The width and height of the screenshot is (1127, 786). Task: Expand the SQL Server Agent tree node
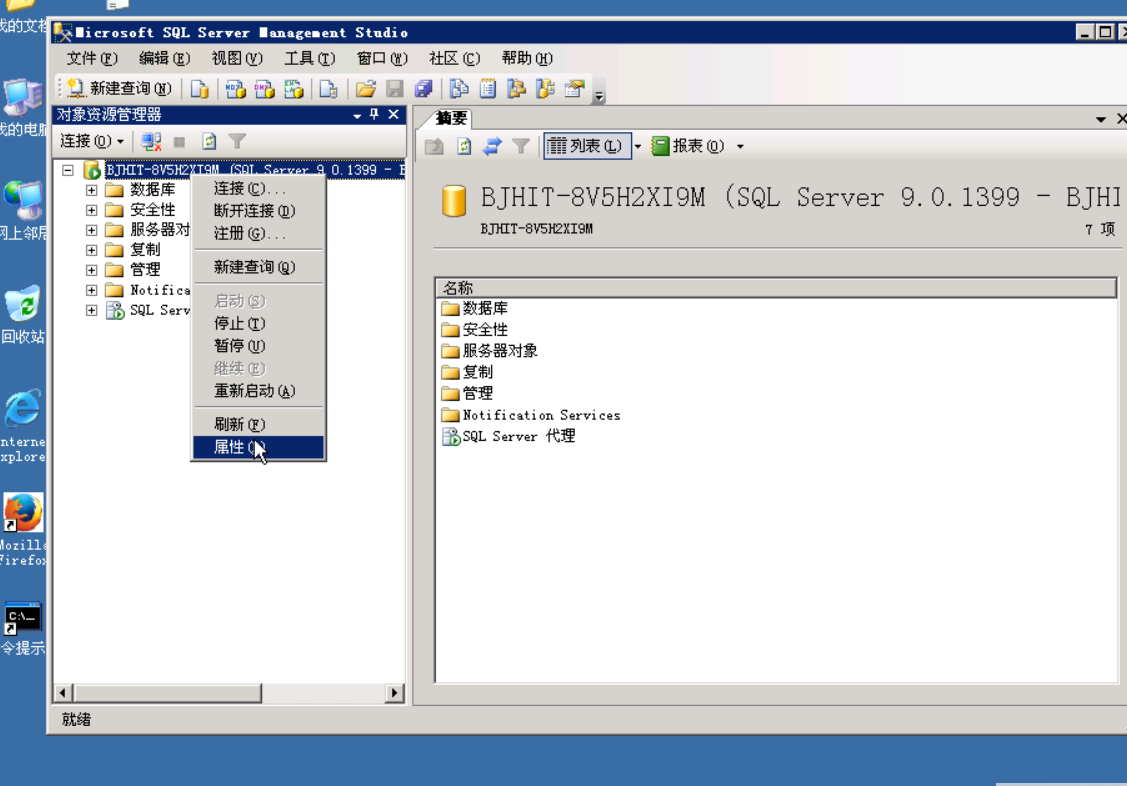tap(91, 311)
